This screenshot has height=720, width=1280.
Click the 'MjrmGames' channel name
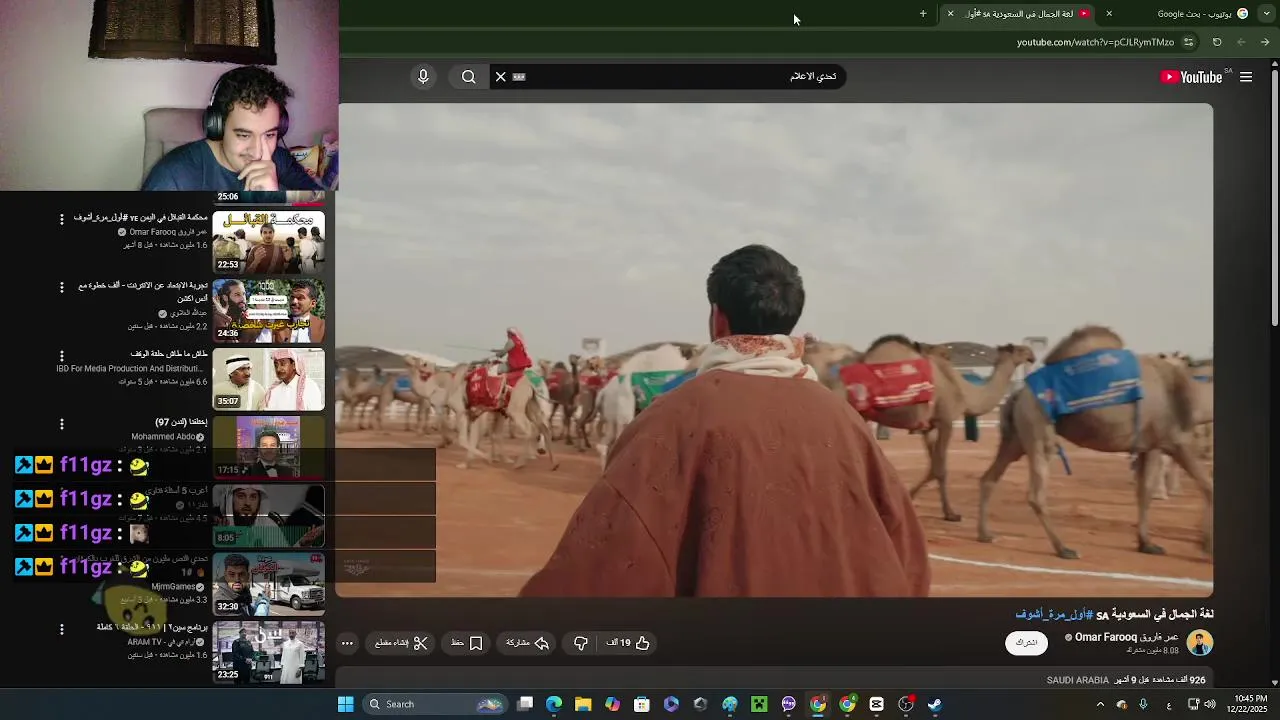click(x=173, y=587)
